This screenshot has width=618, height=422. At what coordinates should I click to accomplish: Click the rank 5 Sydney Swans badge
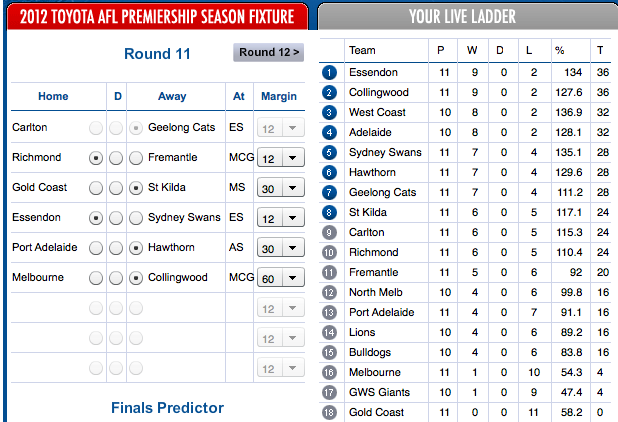(330, 152)
